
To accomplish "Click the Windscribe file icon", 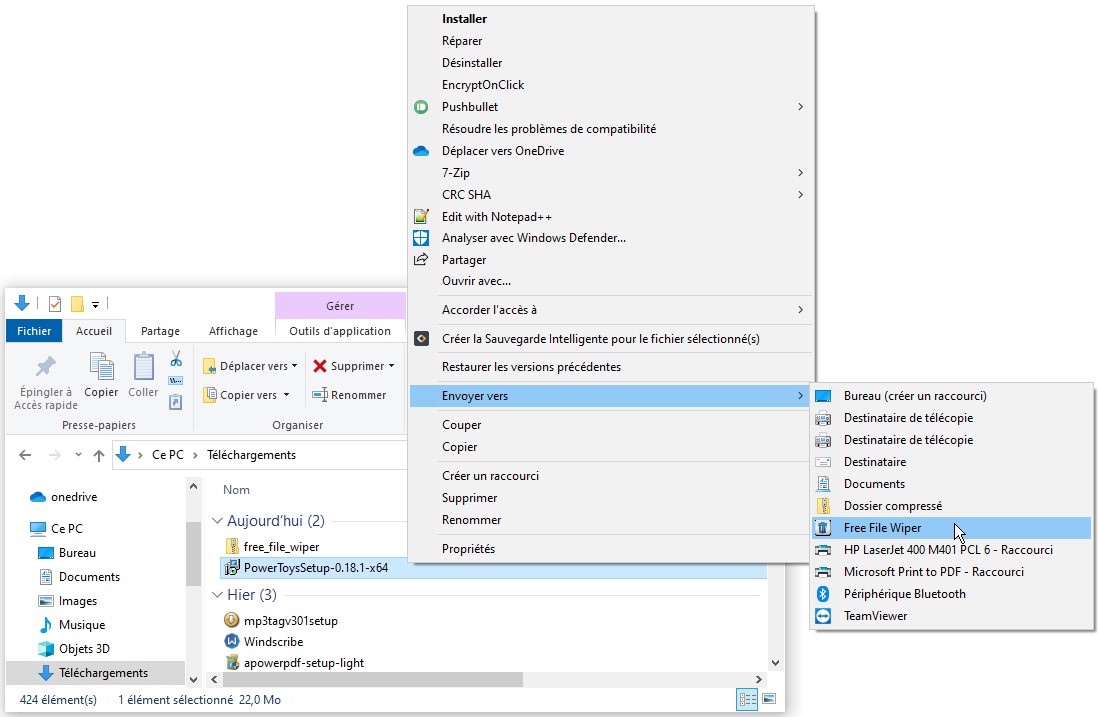I will 233,642.
